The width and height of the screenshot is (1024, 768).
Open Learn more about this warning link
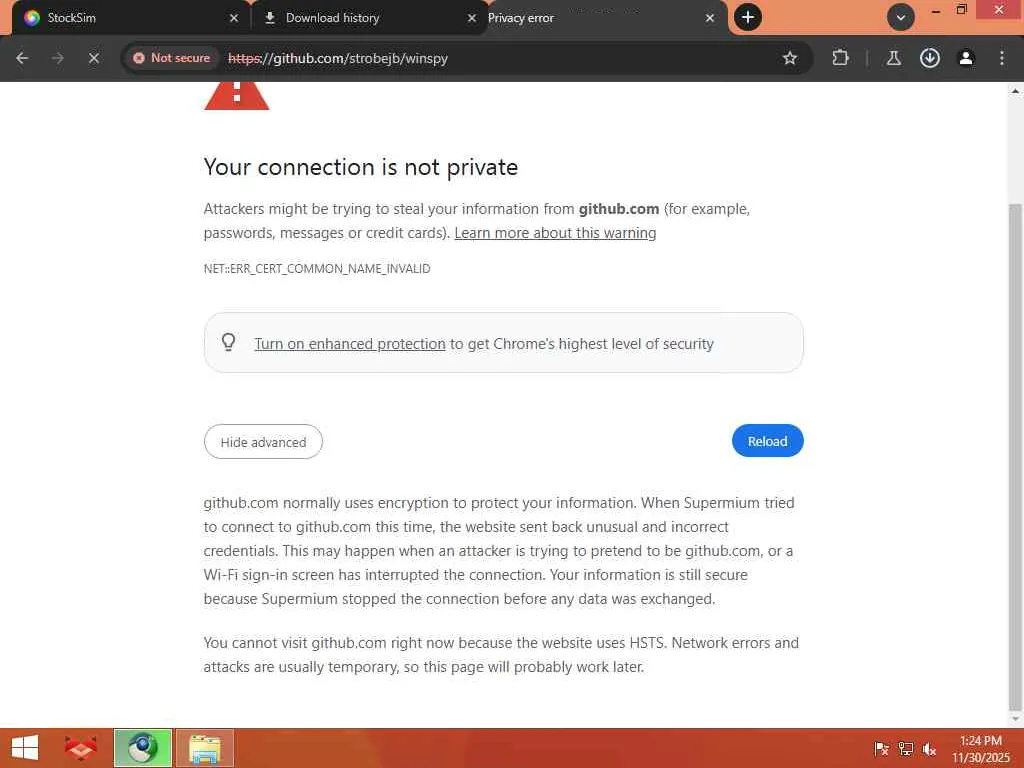tap(555, 233)
